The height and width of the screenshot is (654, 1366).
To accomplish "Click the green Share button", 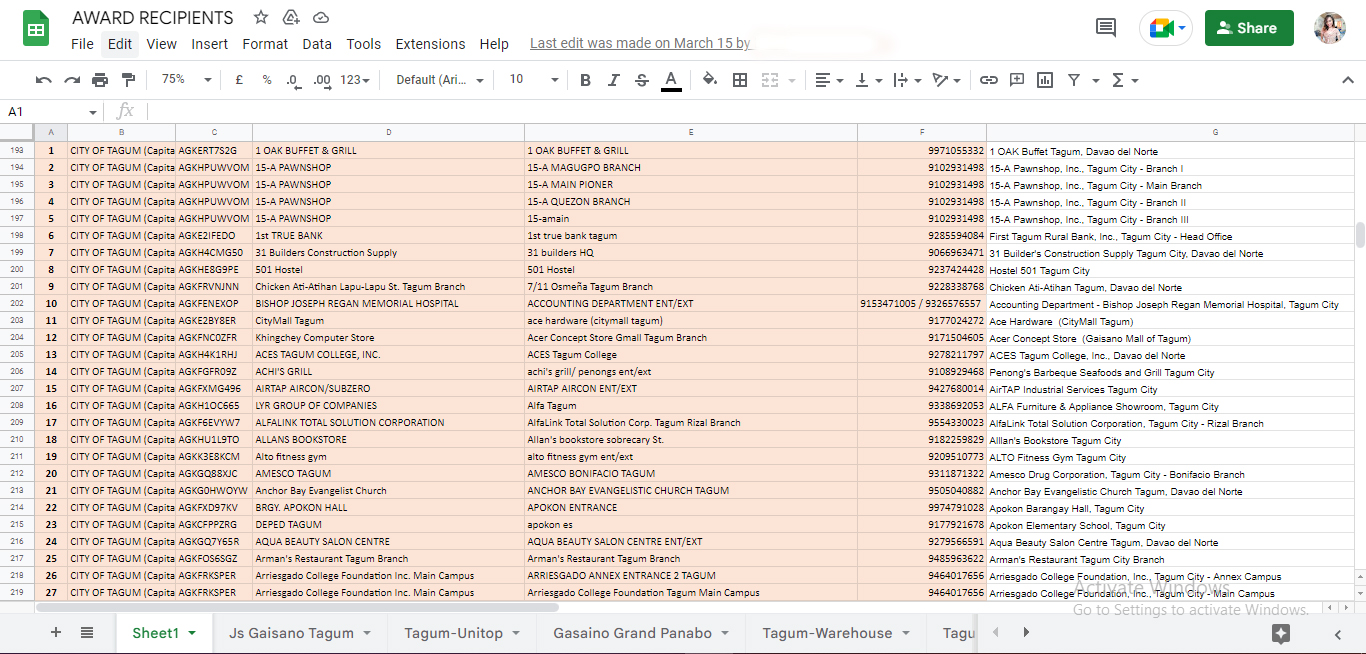I will coord(1249,28).
